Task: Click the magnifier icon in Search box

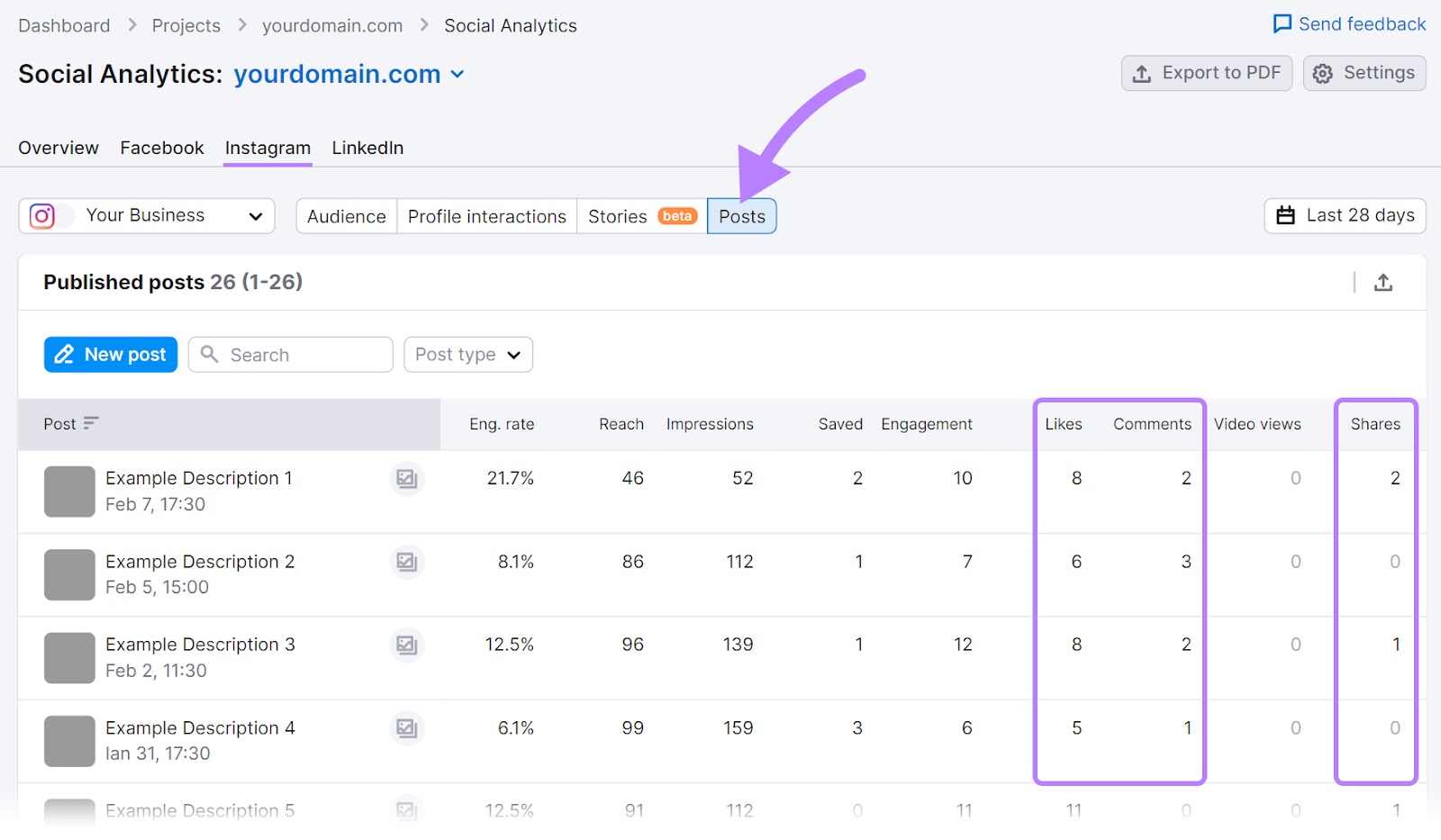Action: 209,354
